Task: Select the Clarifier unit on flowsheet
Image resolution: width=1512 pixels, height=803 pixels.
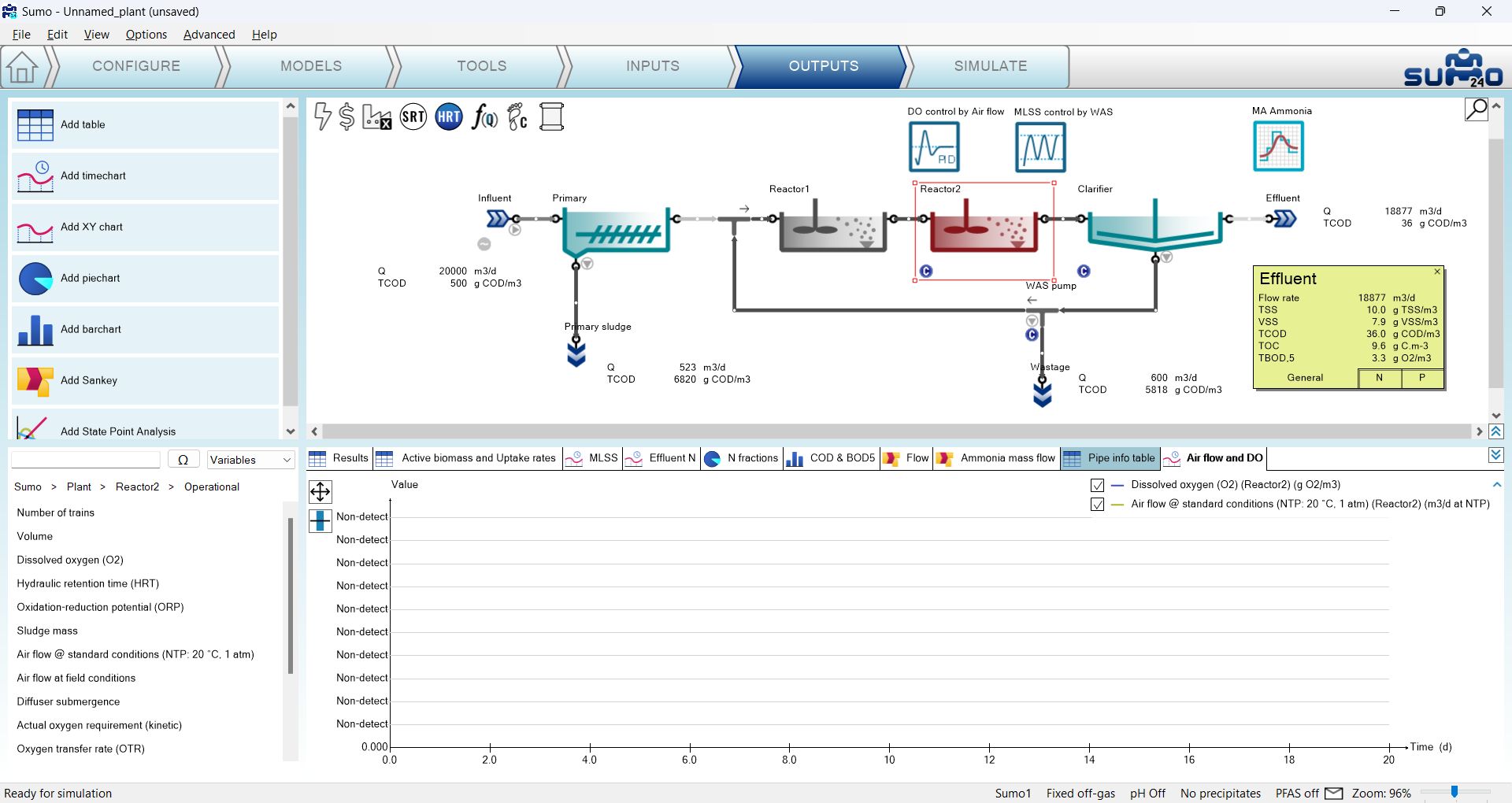Action: point(1154,225)
